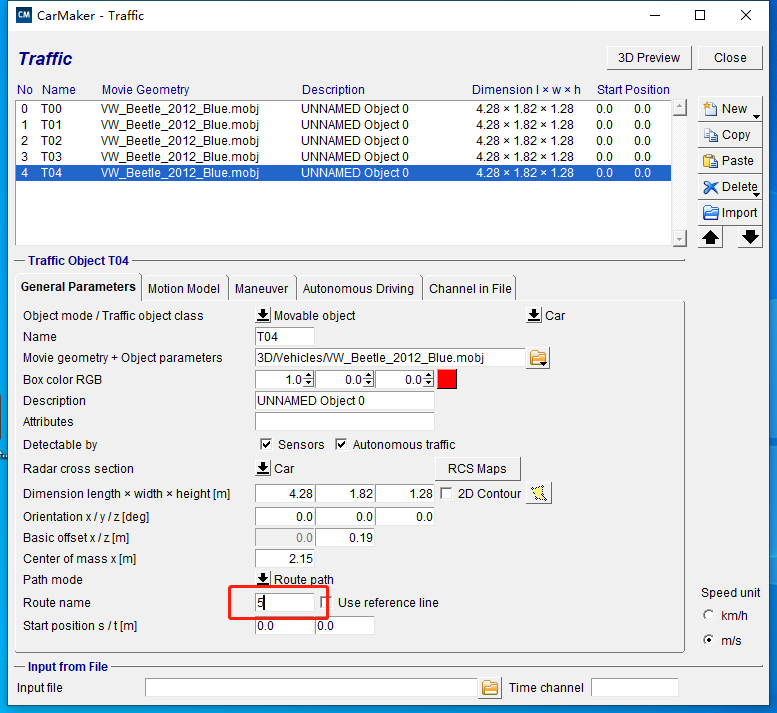This screenshot has height=713, width=777.
Task: Open Delete button dropdown arrow
Action: pyautogui.click(x=756, y=195)
